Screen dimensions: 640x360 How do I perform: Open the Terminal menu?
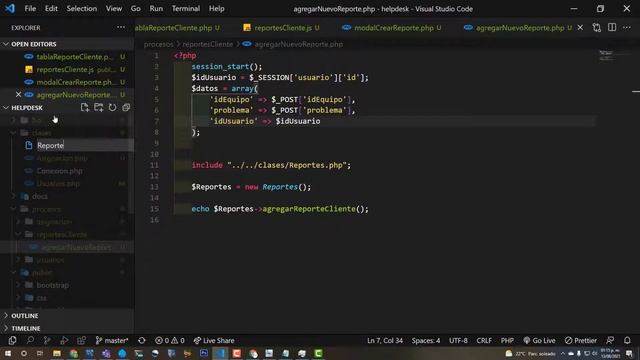186,9
